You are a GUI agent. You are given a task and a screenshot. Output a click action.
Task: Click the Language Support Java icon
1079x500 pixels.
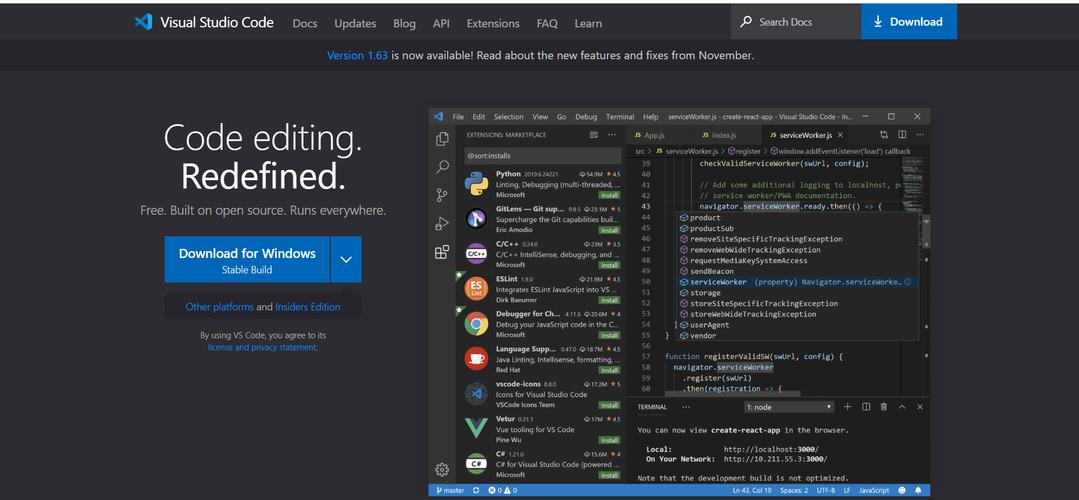[476, 358]
